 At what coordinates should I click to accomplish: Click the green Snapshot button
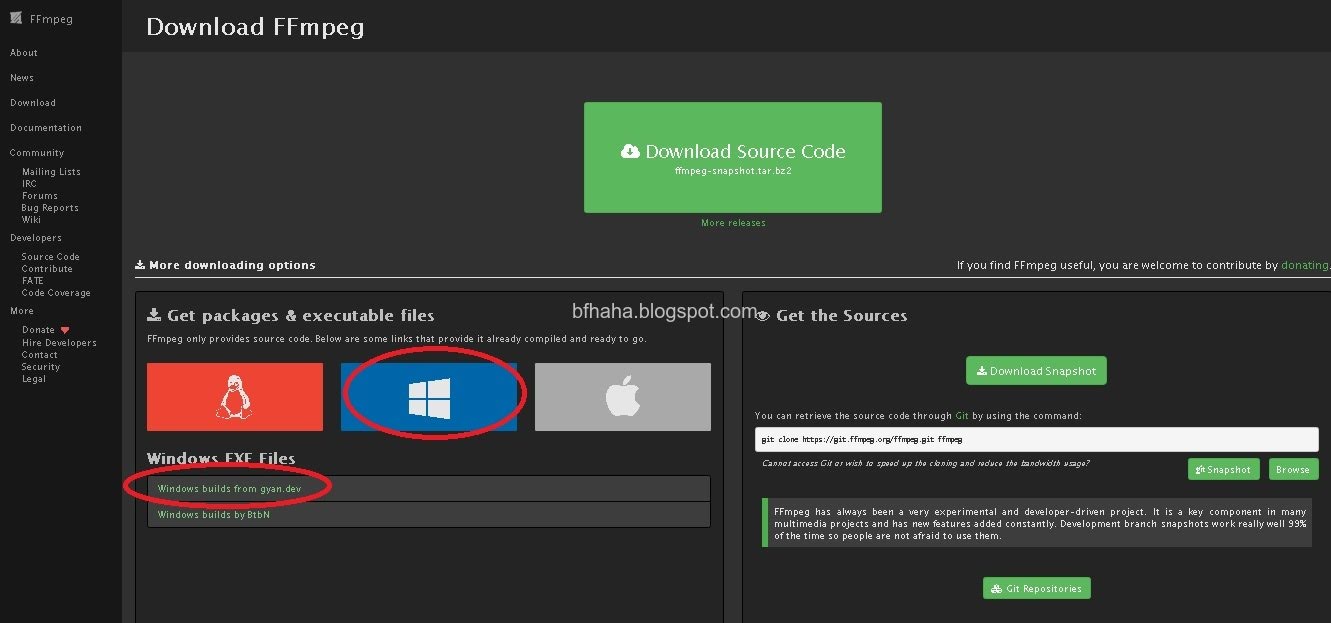click(x=1223, y=469)
